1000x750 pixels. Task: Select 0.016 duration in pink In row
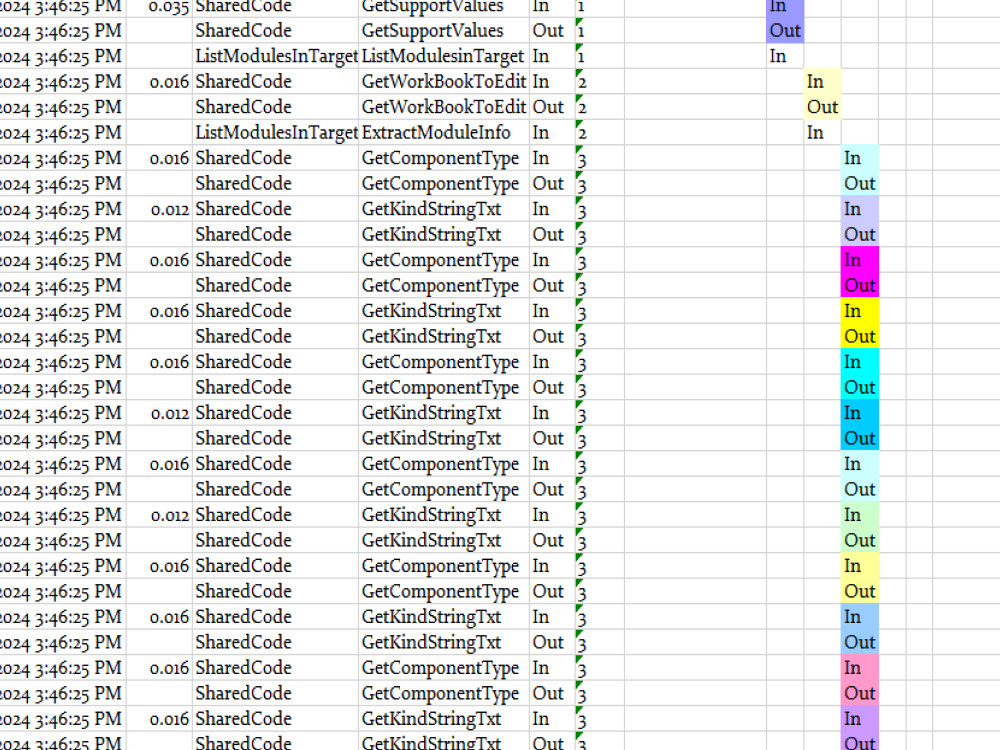(159, 668)
